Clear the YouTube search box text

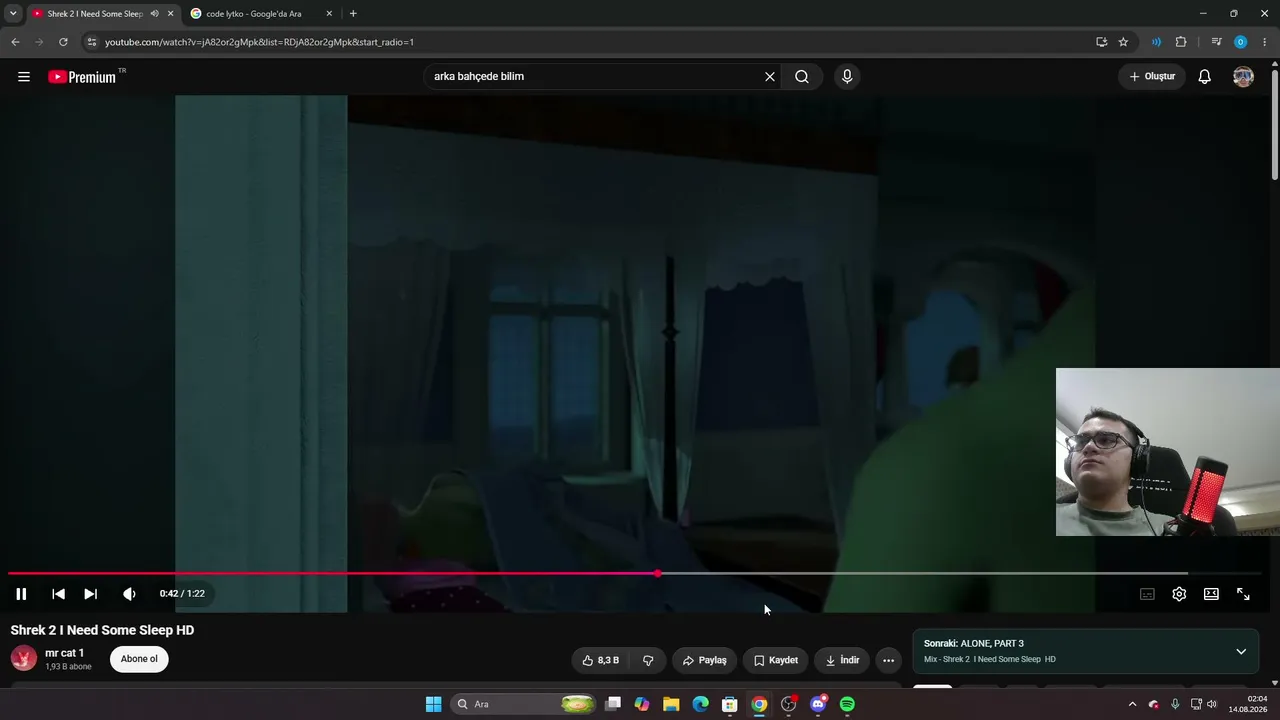click(x=770, y=77)
